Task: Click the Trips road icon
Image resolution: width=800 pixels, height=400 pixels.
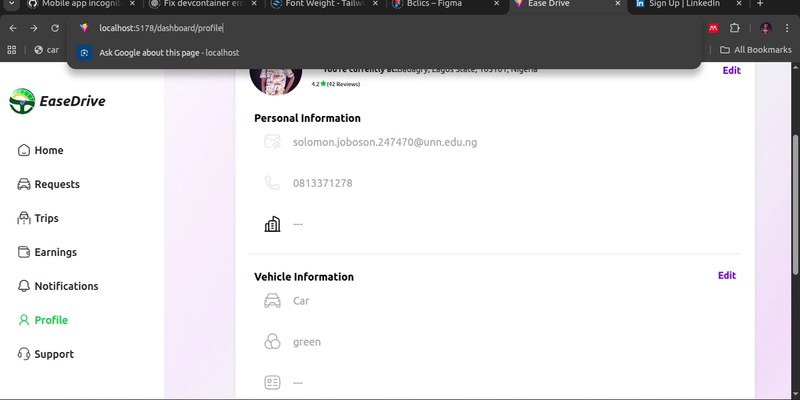Action: click(23, 218)
